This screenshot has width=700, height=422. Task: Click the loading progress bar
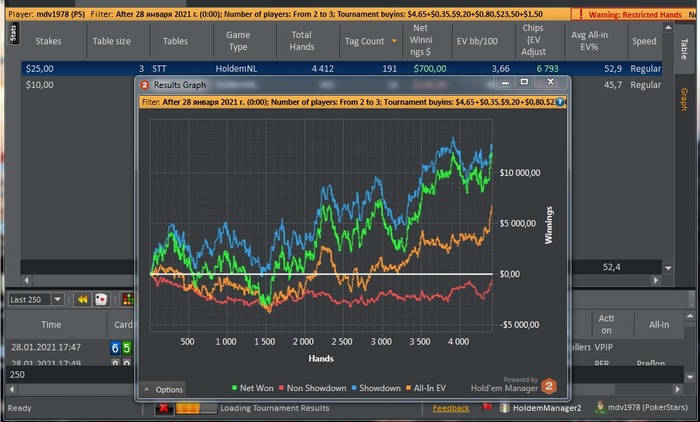pyautogui.click(x=196, y=408)
